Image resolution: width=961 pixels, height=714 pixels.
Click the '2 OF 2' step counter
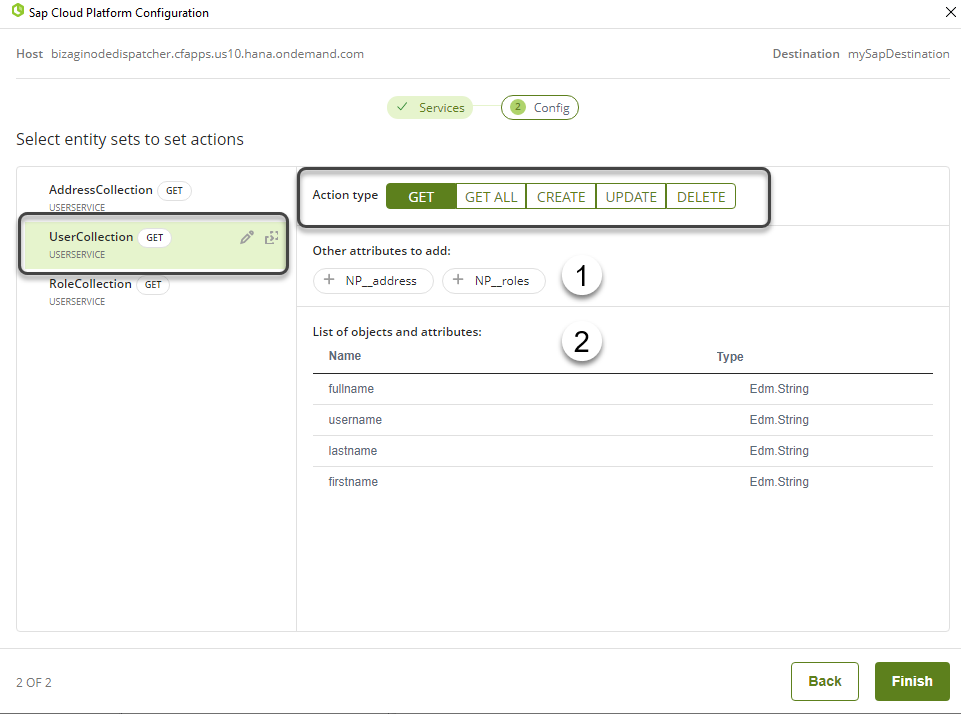pyautogui.click(x=34, y=682)
